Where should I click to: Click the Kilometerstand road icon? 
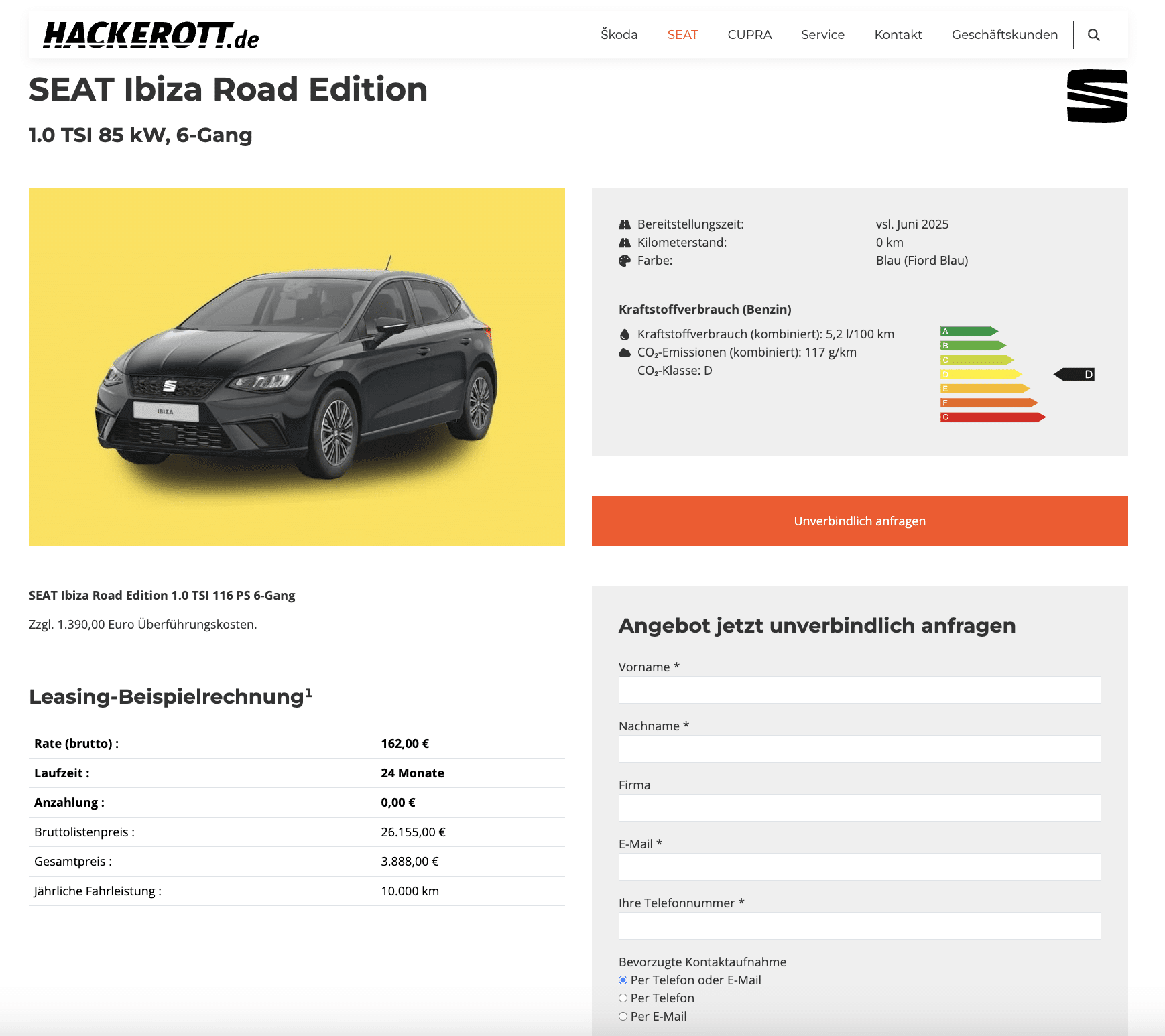click(x=625, y=243)
